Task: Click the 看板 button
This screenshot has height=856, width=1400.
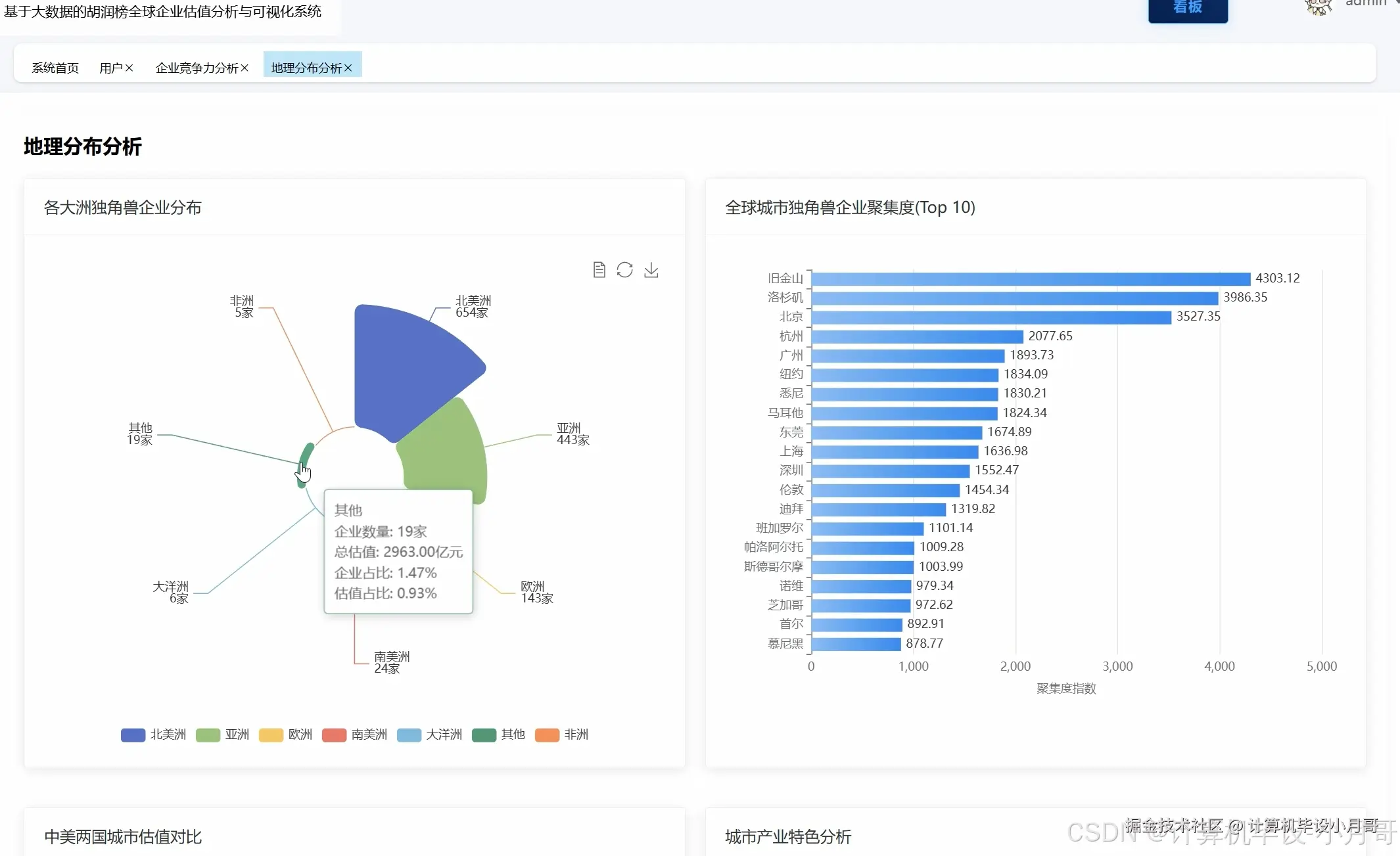Action: (x=1187, y=9)
